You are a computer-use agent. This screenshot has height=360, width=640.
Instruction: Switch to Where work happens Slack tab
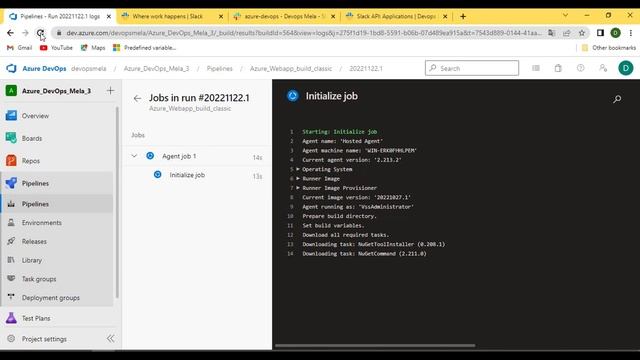(x=167, y=16)
